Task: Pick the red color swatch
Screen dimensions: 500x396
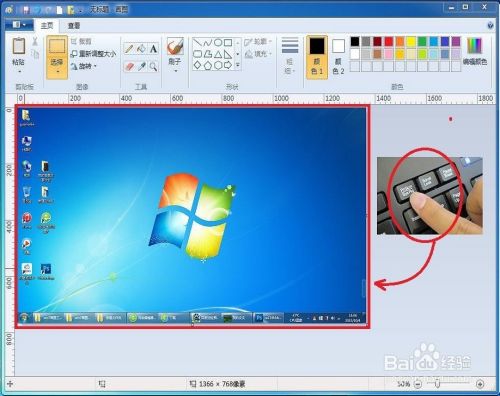Action: (x=389, y=42)
